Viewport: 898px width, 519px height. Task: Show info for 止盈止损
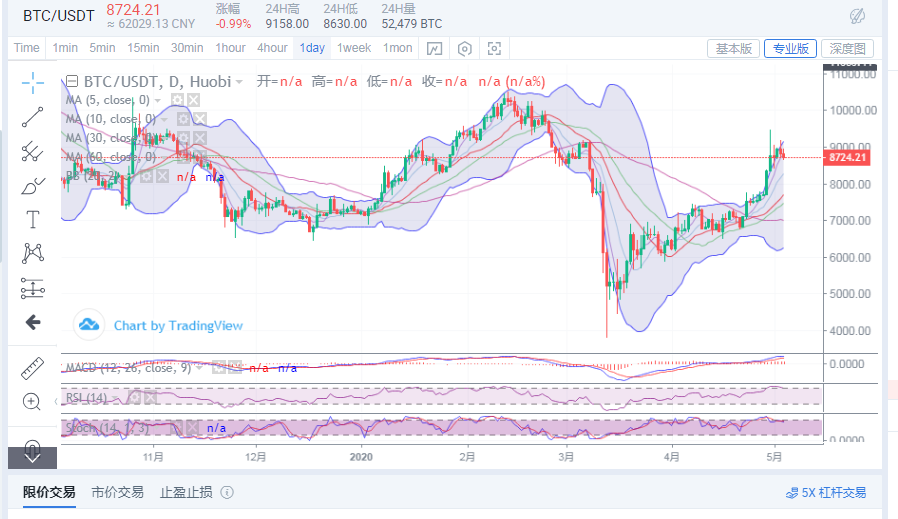tap(227, 493)
